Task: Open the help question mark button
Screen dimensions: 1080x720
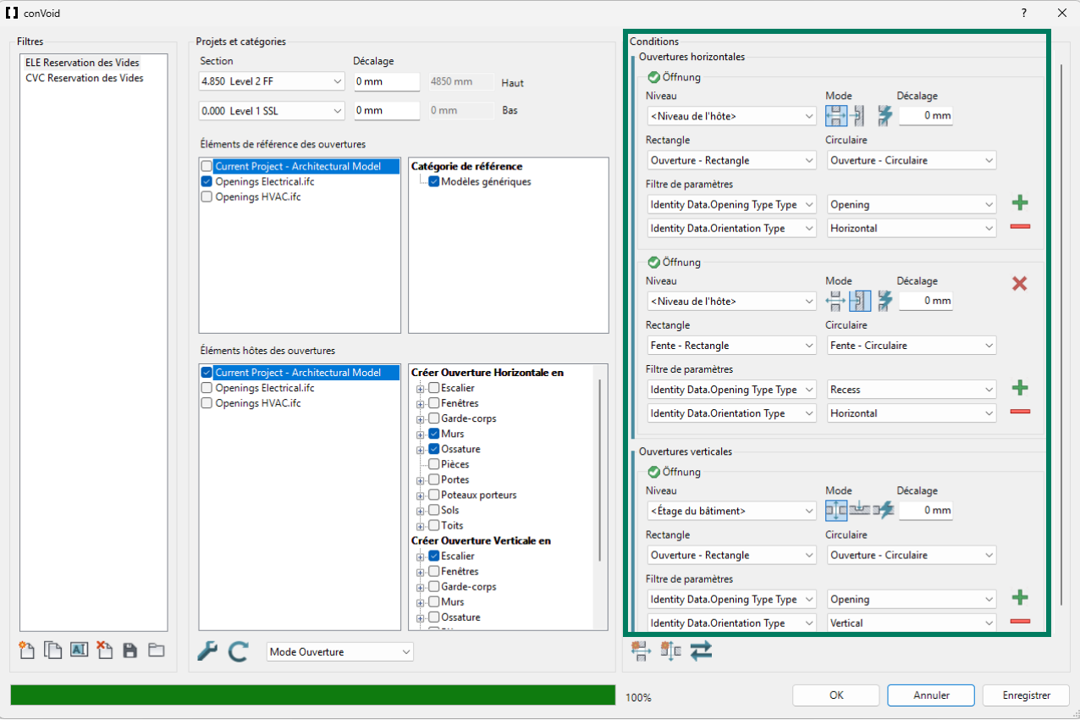Action: [x=1024, y=13]
